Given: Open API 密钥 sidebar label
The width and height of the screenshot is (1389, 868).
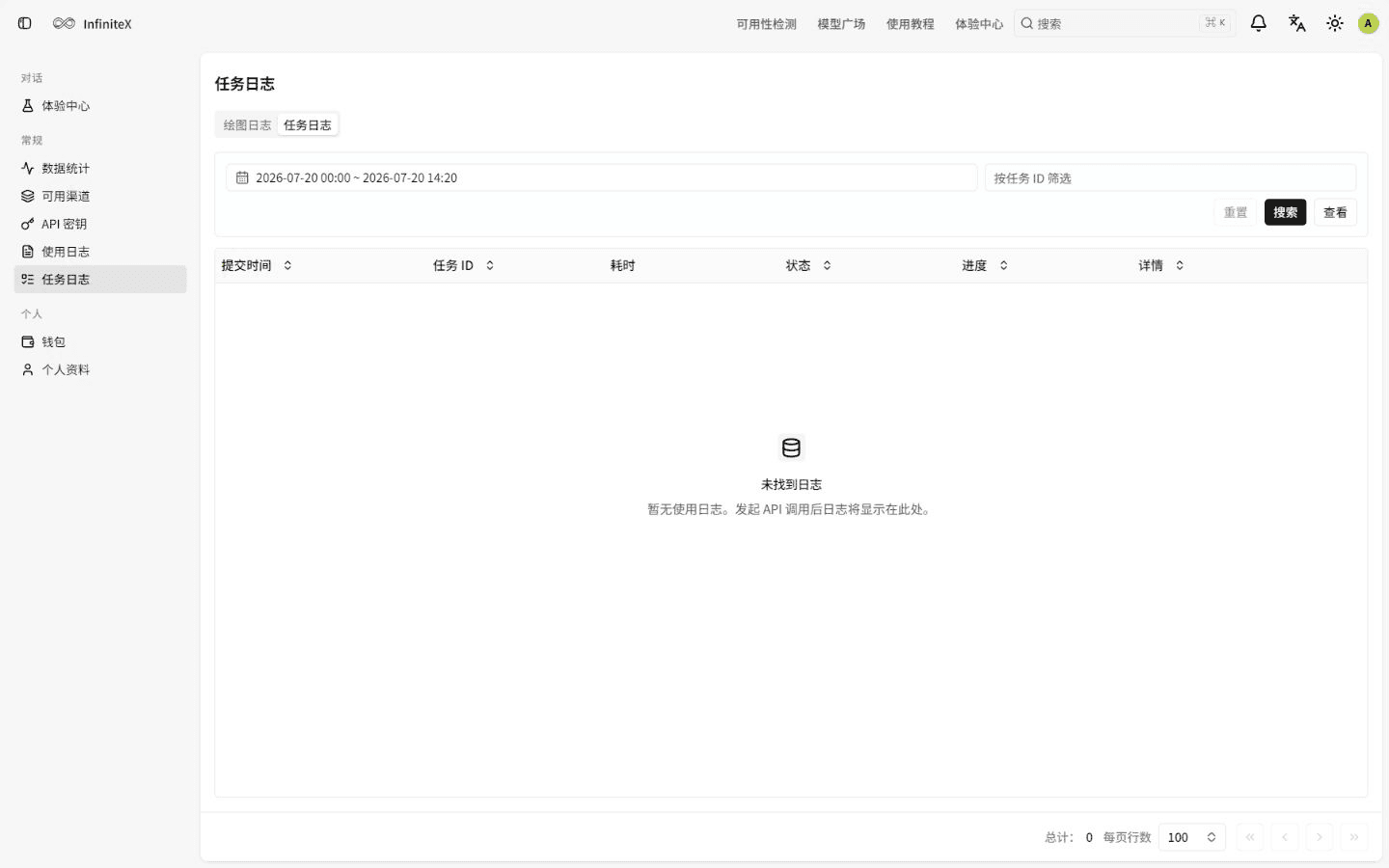Looking at the screenshot, I should coord(64,224).
